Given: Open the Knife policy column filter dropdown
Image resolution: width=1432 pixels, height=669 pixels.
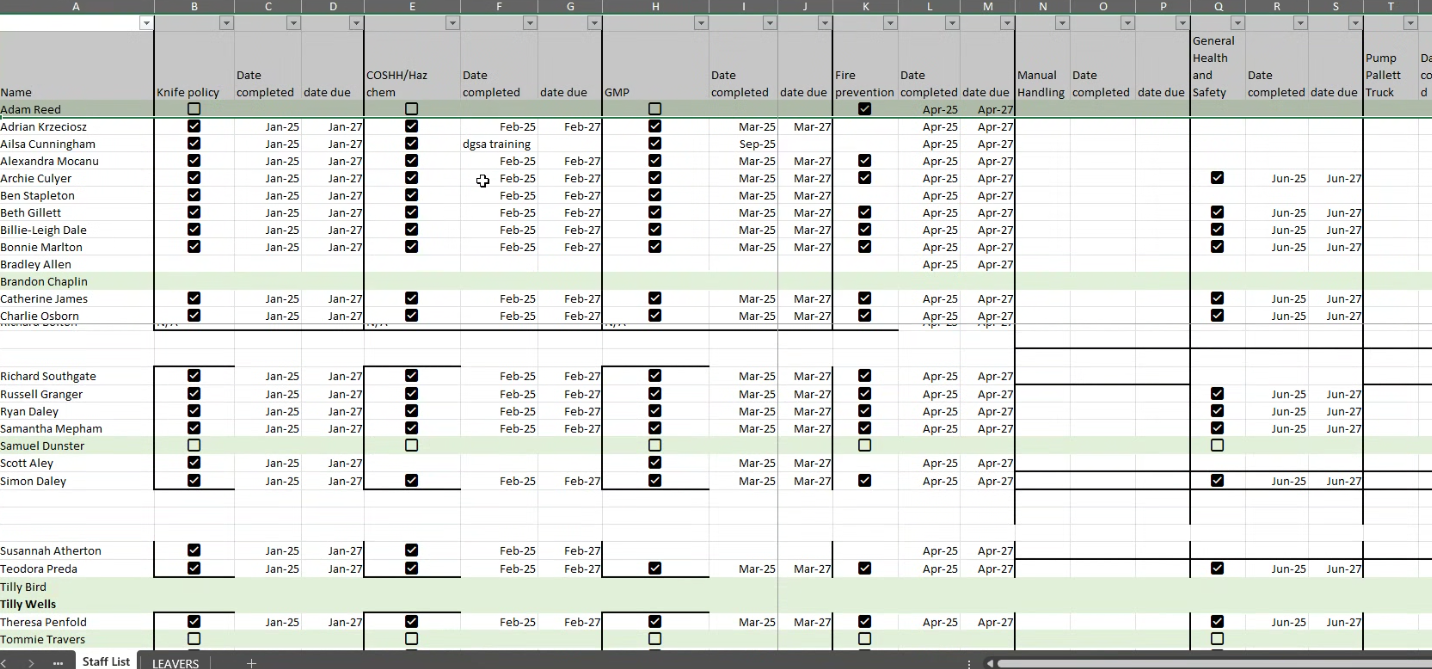Looking at the screenshot, I should pyautogui.click(x=226, y=23).
